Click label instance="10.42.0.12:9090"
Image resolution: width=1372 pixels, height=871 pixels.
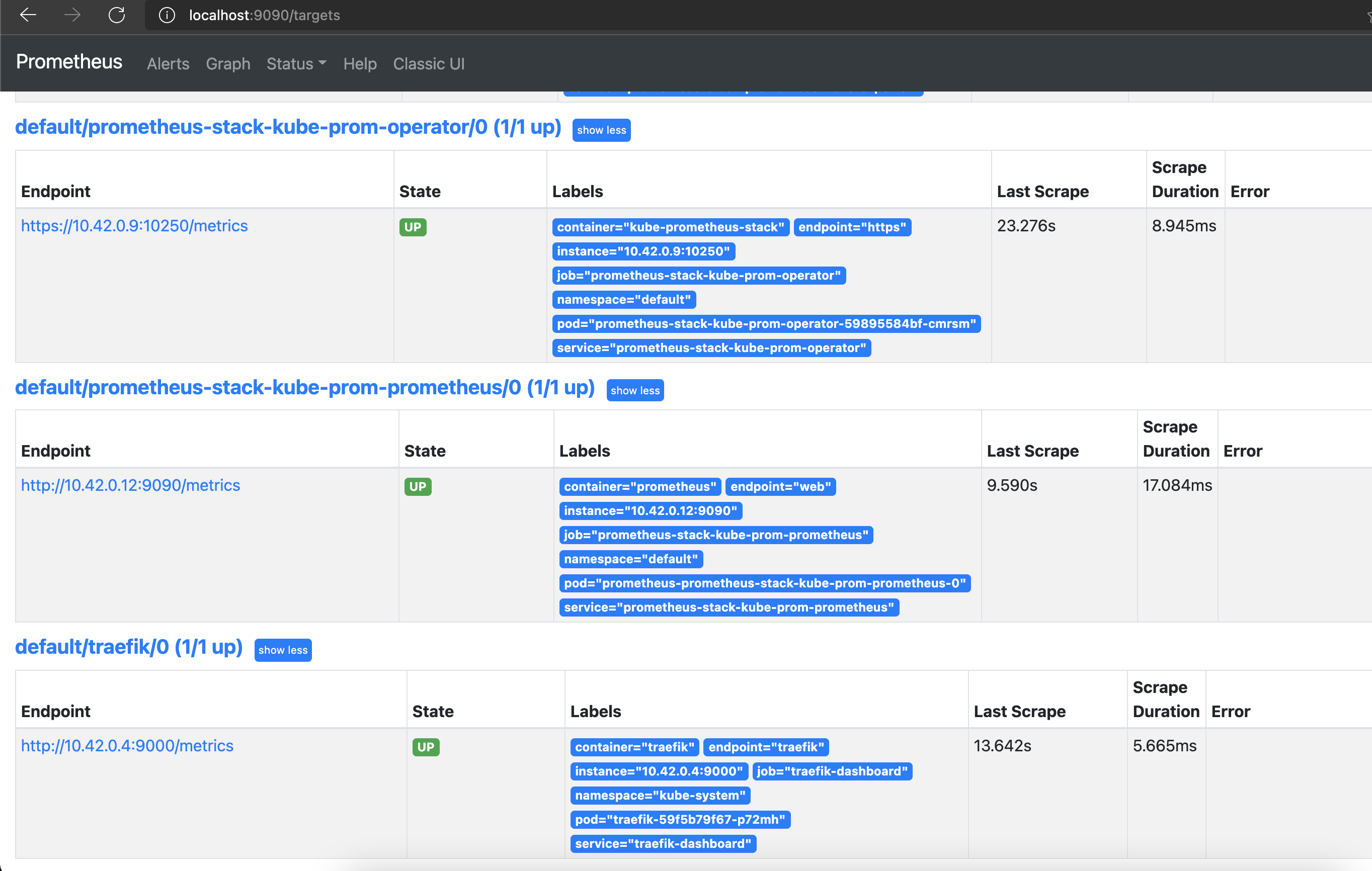click(x=651, y=510)
